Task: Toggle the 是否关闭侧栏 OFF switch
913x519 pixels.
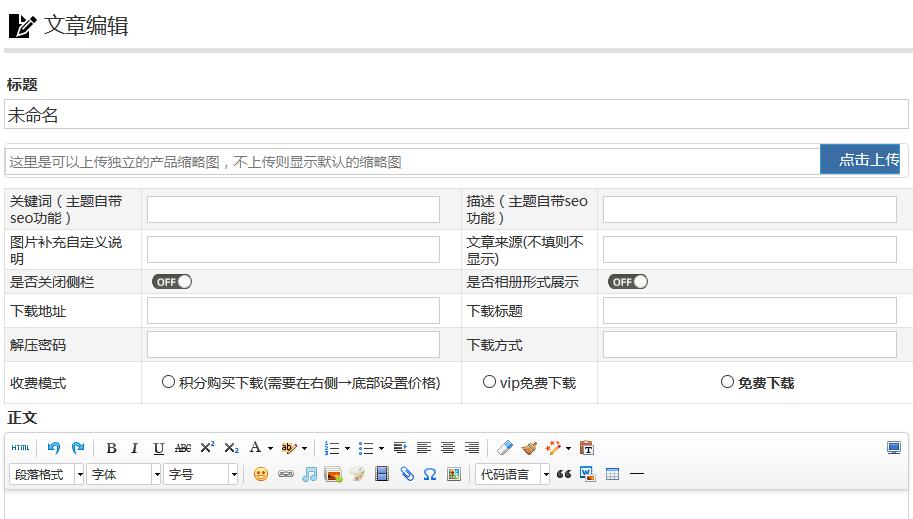Action: (172, 282)
